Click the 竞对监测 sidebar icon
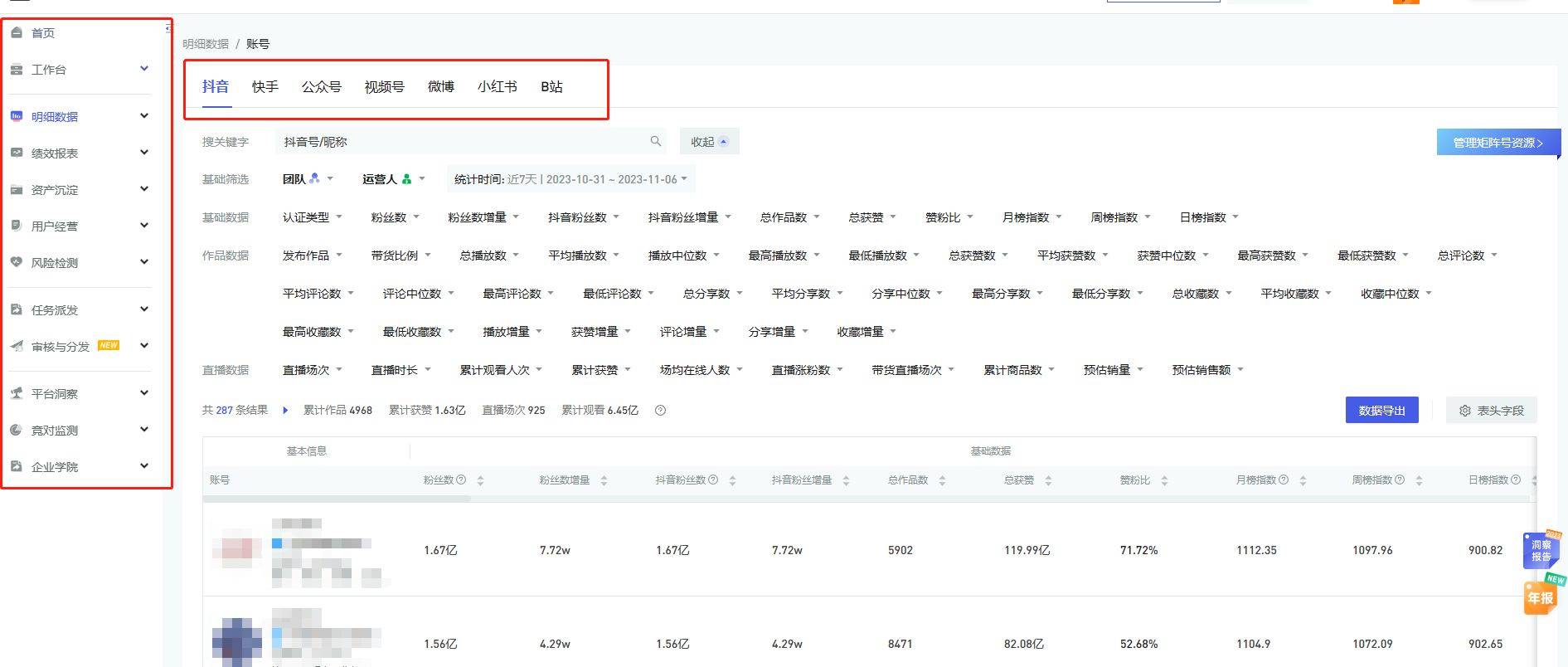 (x=17, y=430)
